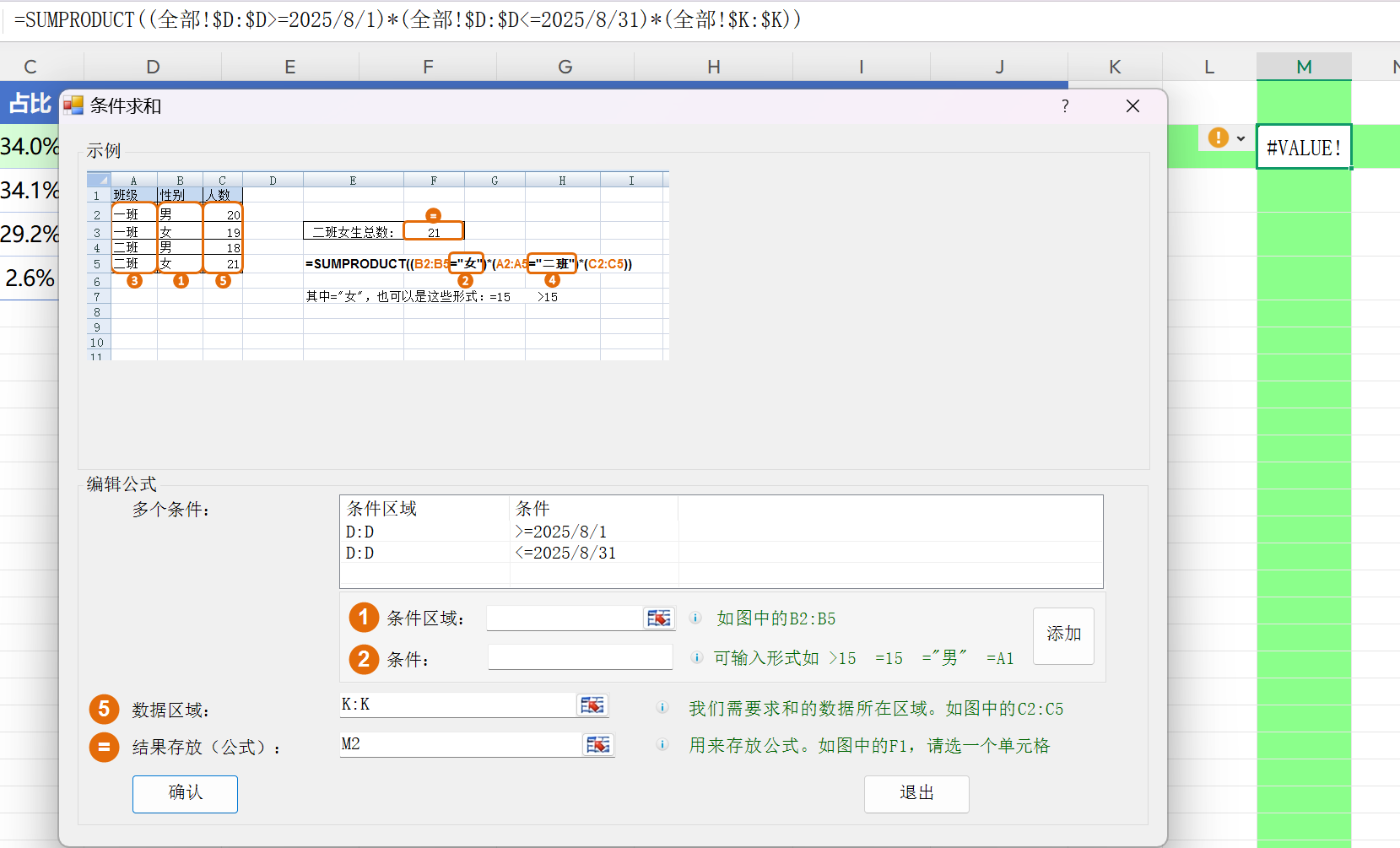1400x848 pixels.
Task: Click the 添加 button
Action: pyautogui.click(x=1063, y=635)
